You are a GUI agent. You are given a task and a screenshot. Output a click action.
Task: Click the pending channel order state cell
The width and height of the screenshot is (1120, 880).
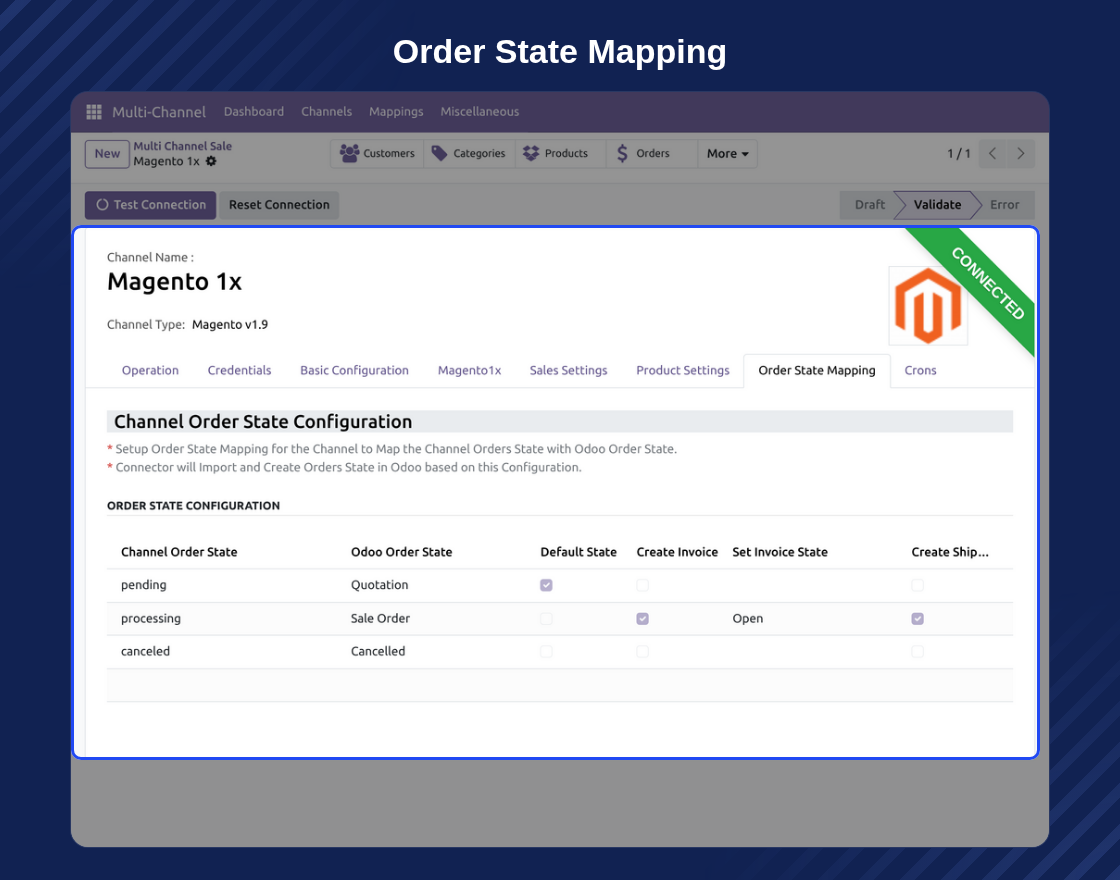pos(144,585)
